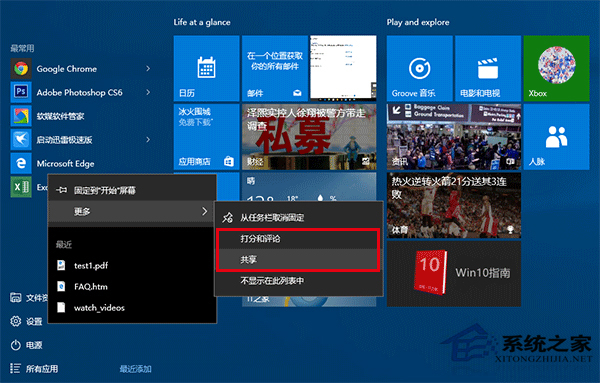Choose 不显示在此列表中 in submenu
600x383 pixels.
click(x=298, y=281)
